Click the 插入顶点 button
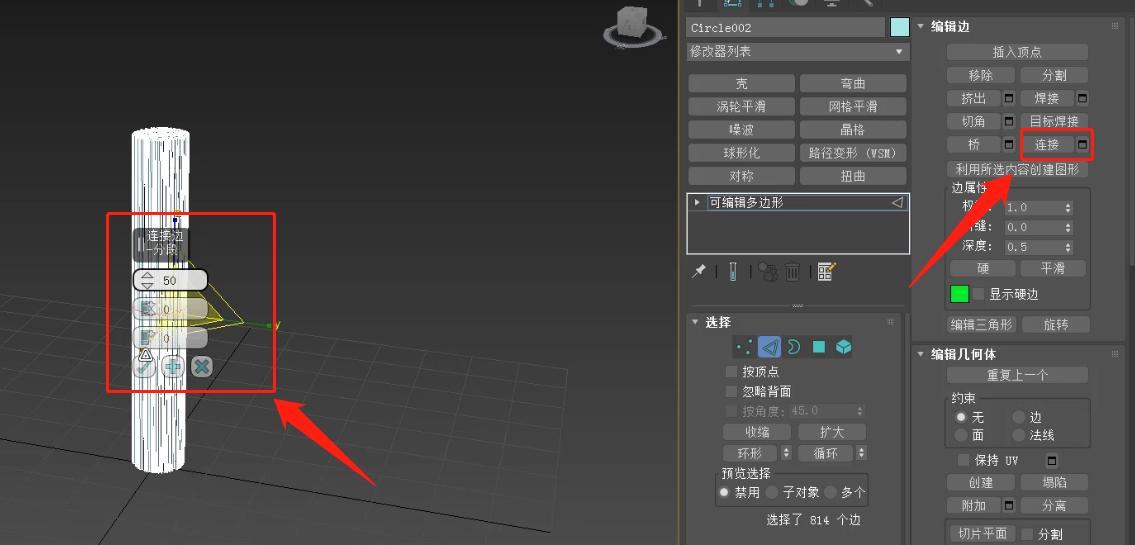This screenshot has width=1135, height=545. pos(1016,52)
